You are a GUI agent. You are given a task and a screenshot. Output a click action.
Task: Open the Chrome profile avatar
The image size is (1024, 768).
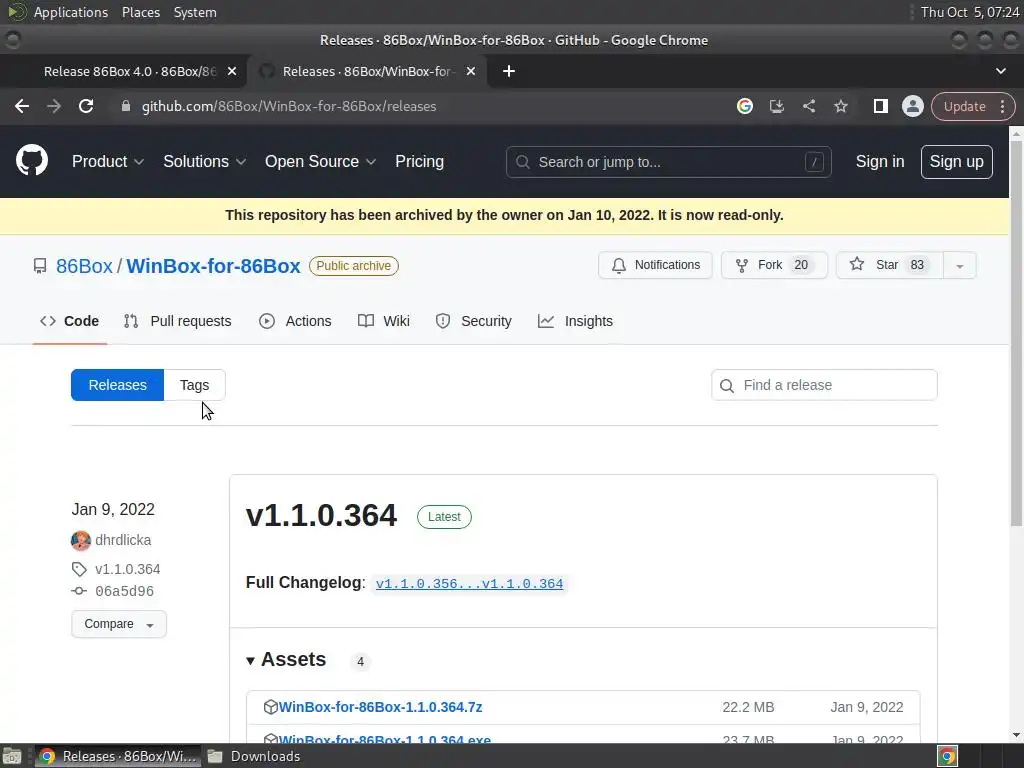pos(912,106)
